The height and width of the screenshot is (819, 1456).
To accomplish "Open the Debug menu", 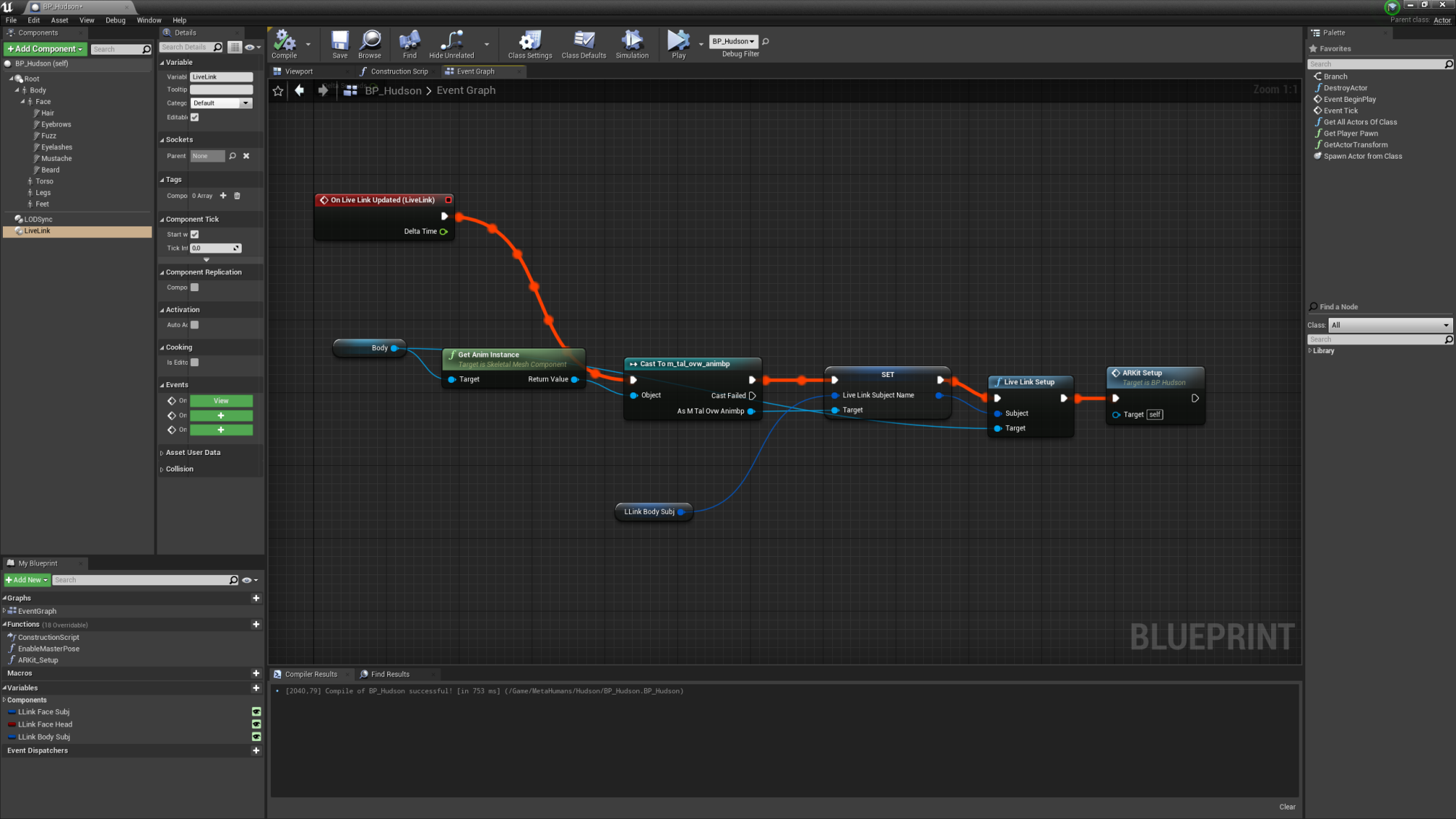I will [116, 20].
